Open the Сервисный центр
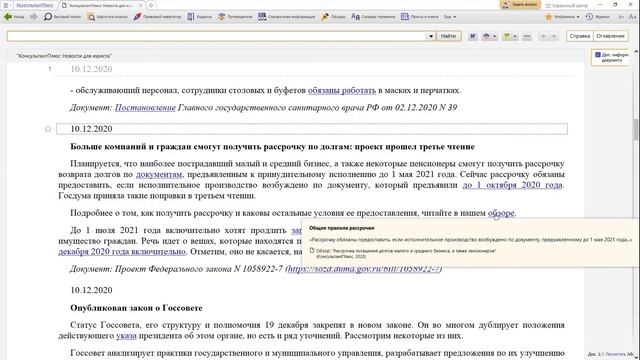 pos(567,5)
